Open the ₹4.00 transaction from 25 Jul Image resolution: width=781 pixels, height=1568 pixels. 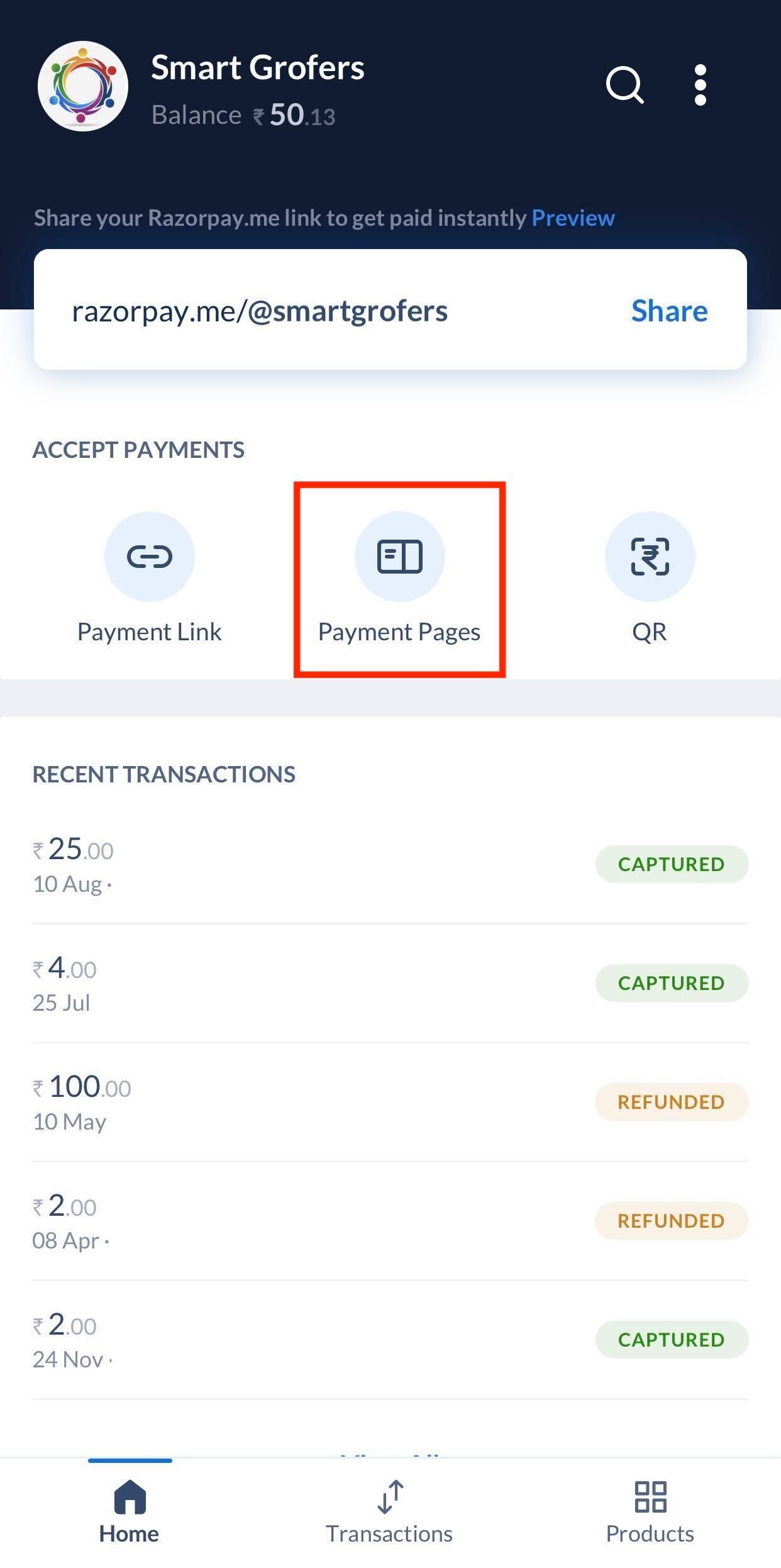pos(390,983)
